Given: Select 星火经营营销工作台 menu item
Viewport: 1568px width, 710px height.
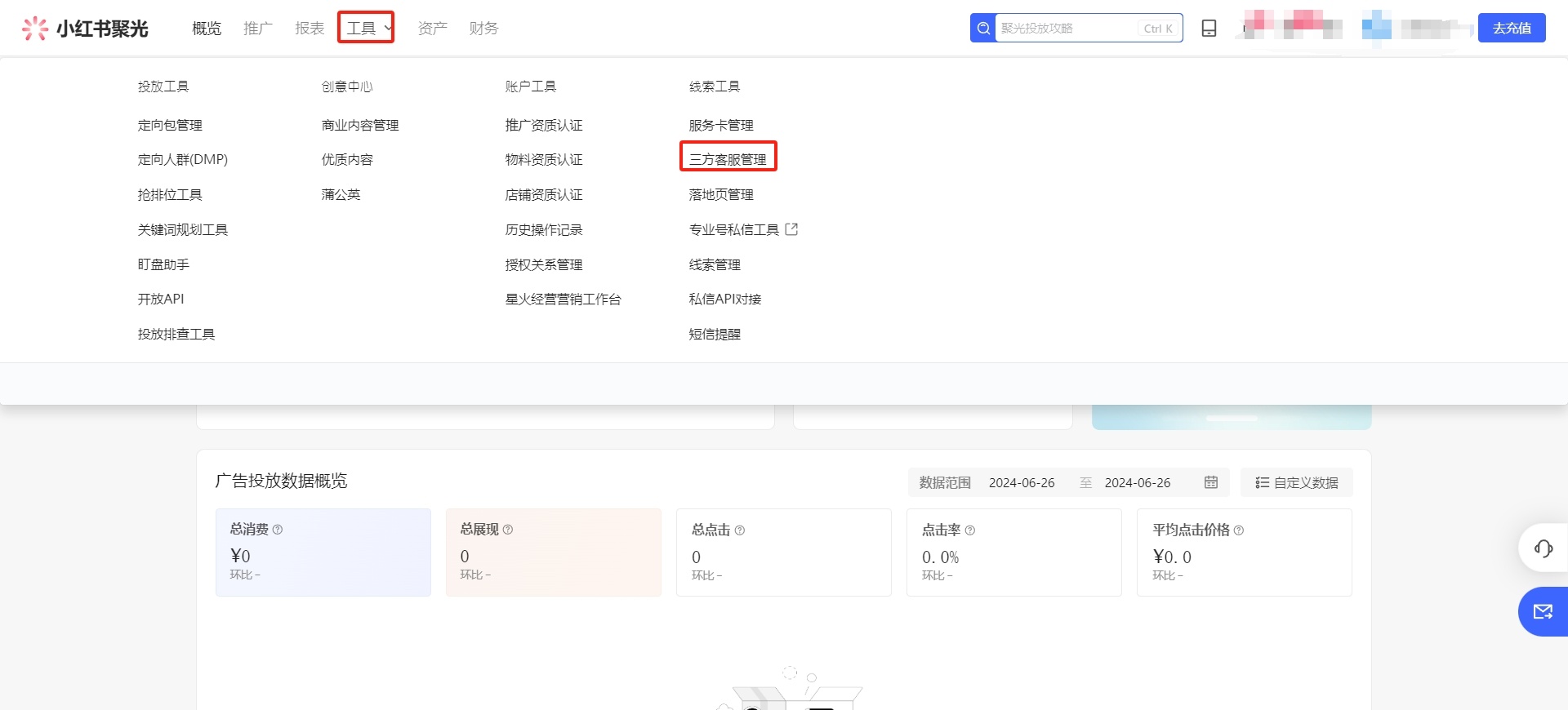Looking at the screenshot, I should click(563, 300).
